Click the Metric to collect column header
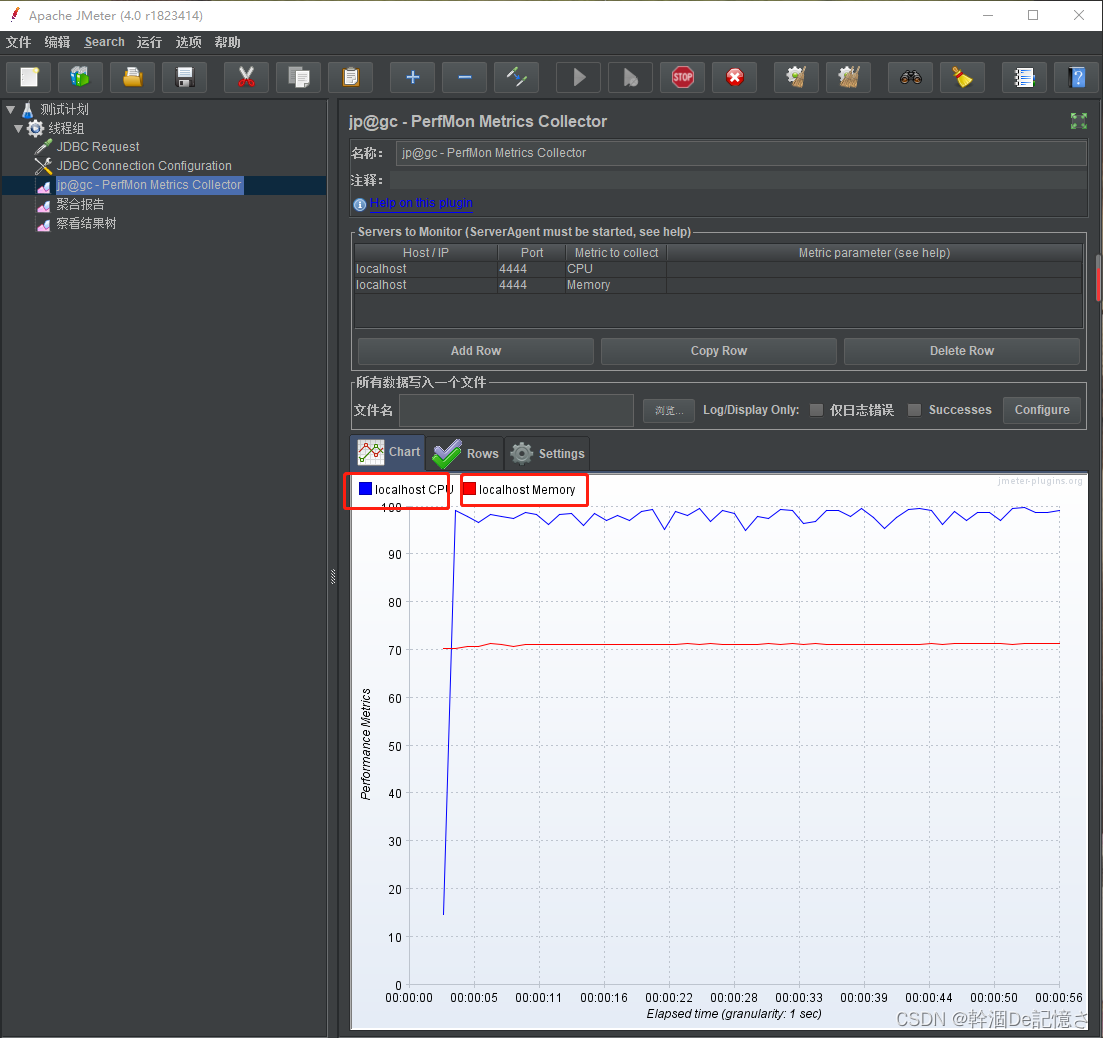Screen dimensions: 1103x1038 (616, 252)
